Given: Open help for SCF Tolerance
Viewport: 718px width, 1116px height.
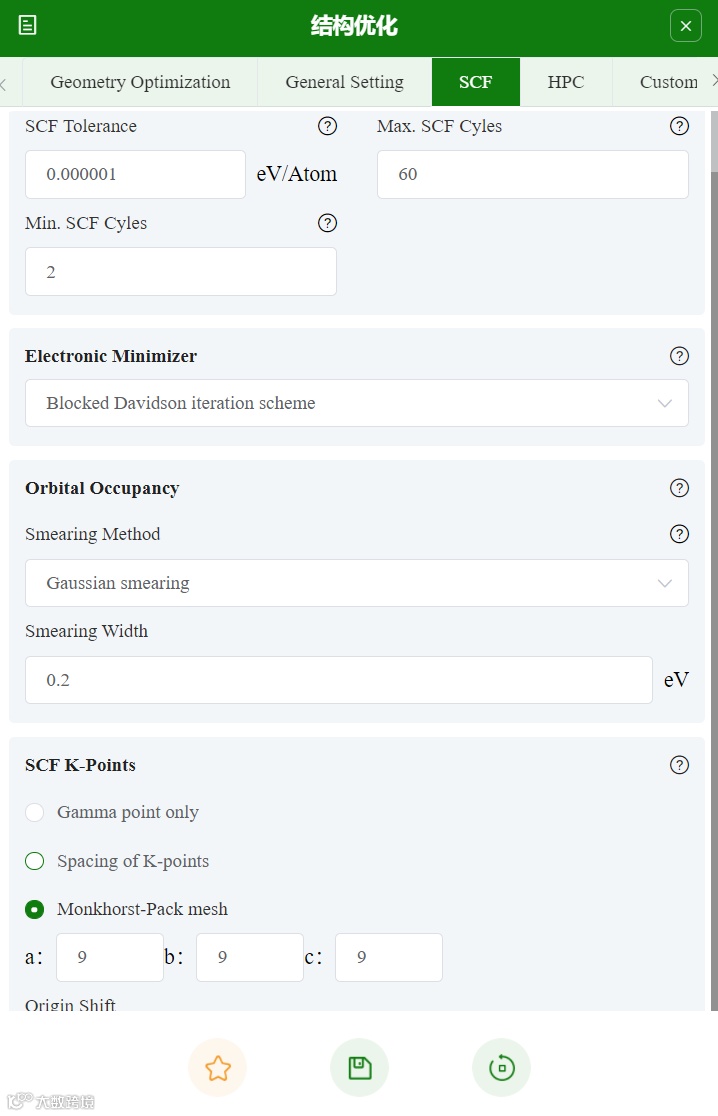Looking at the screenshot, I should click(x=327, y=126).
